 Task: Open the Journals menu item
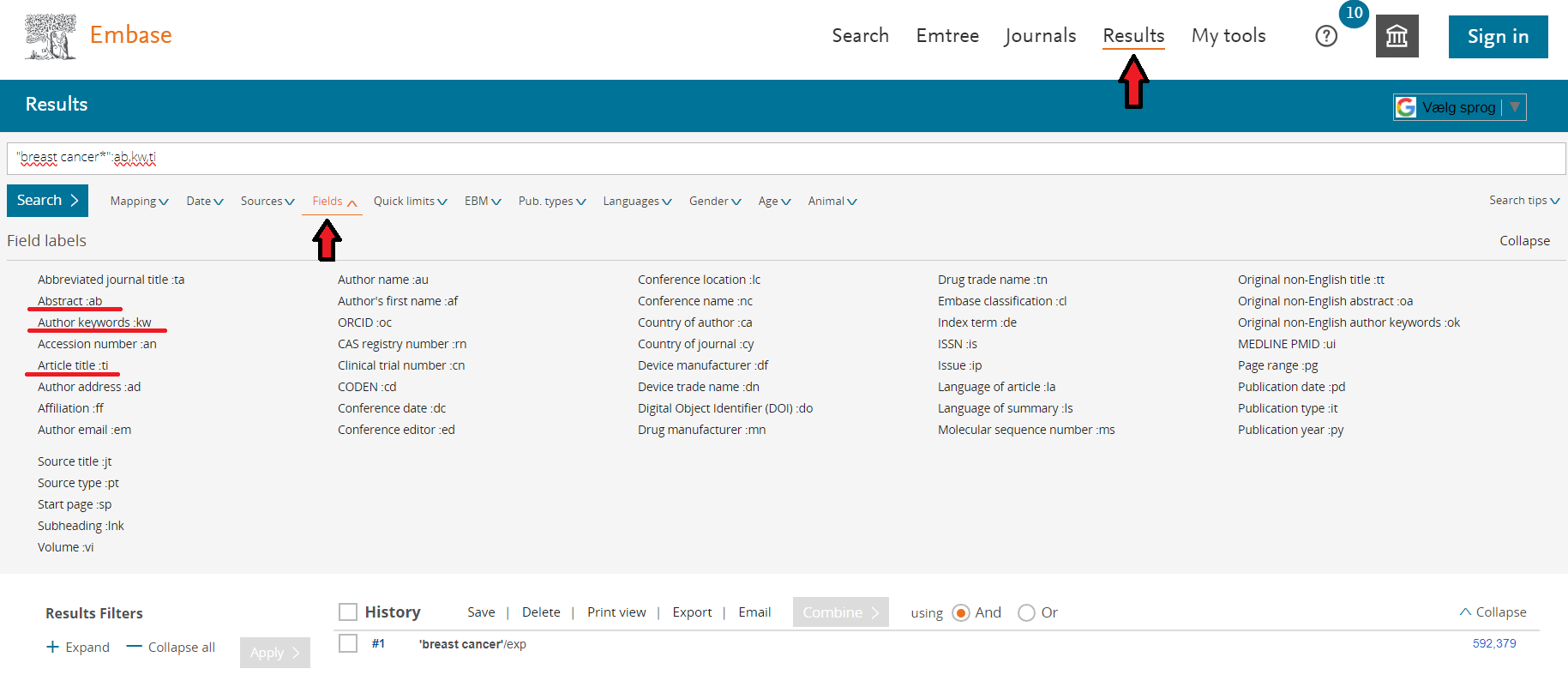pyautogui.click(x=1040, y=35)
